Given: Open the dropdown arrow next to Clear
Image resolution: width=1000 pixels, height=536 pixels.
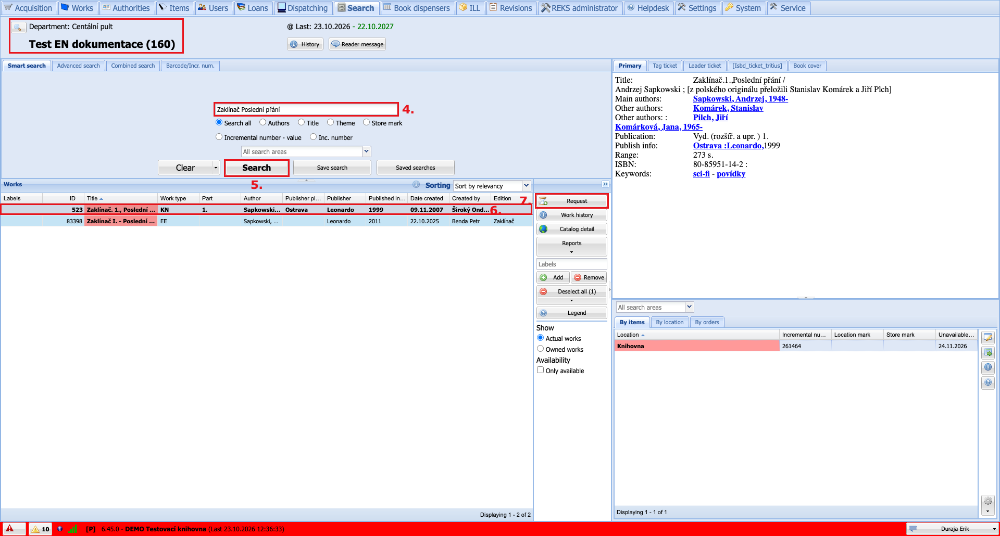Looking at the screenshot, I should [216, 168].
